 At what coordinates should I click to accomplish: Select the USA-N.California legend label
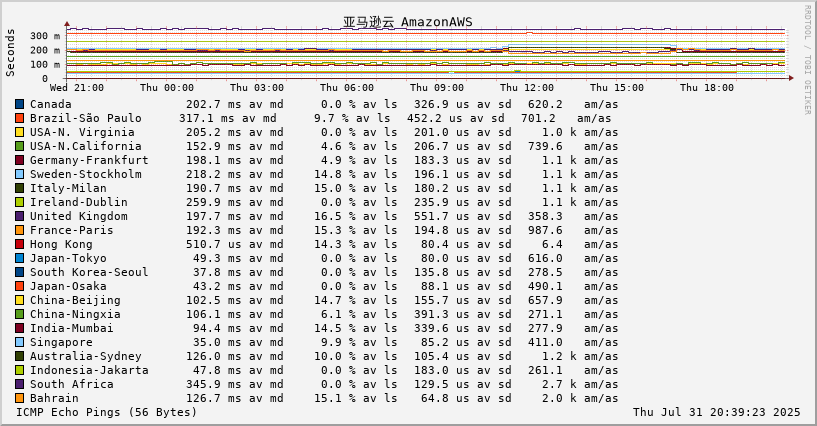pos(85,146)
